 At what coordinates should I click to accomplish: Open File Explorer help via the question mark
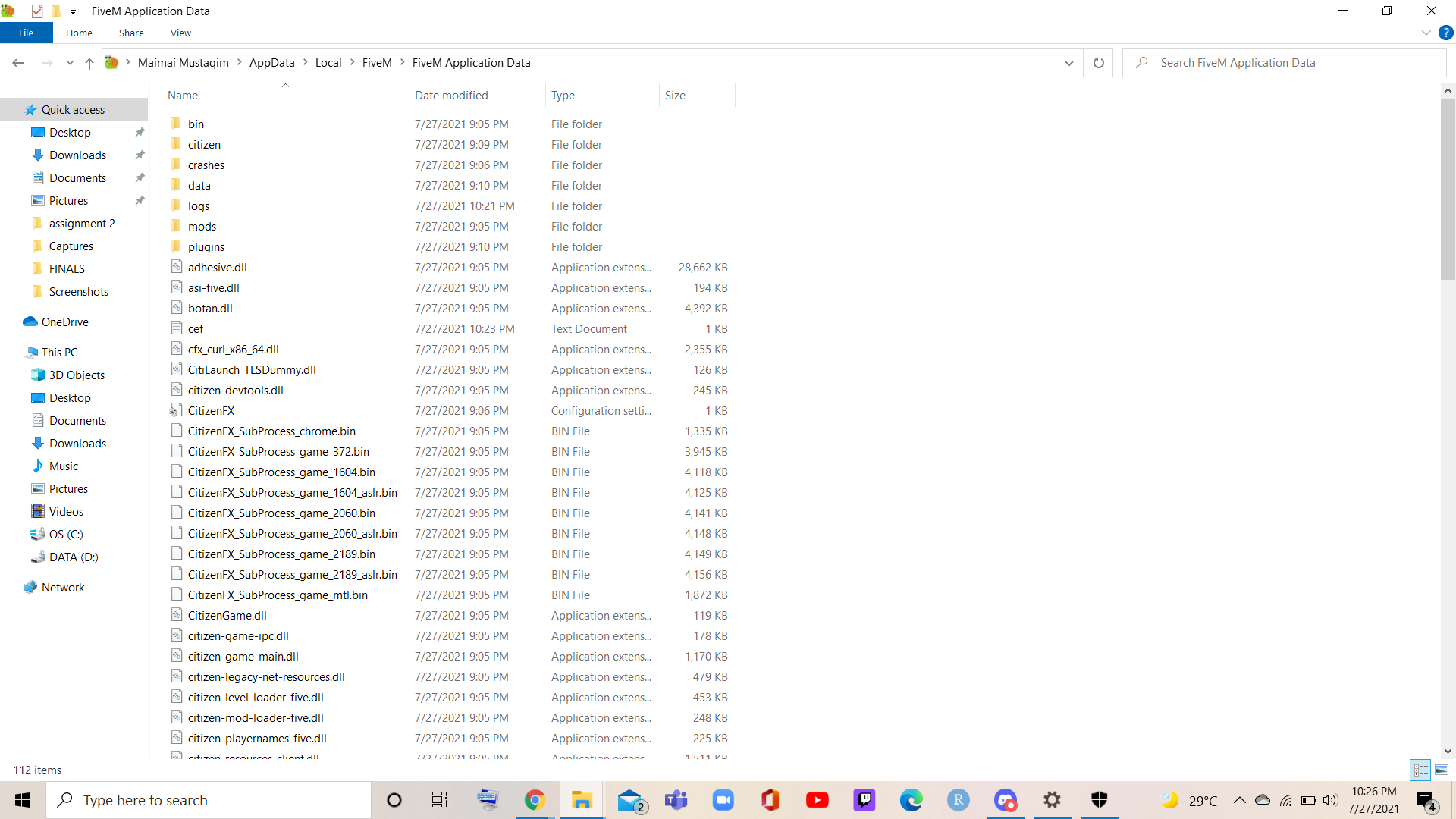1447,33
